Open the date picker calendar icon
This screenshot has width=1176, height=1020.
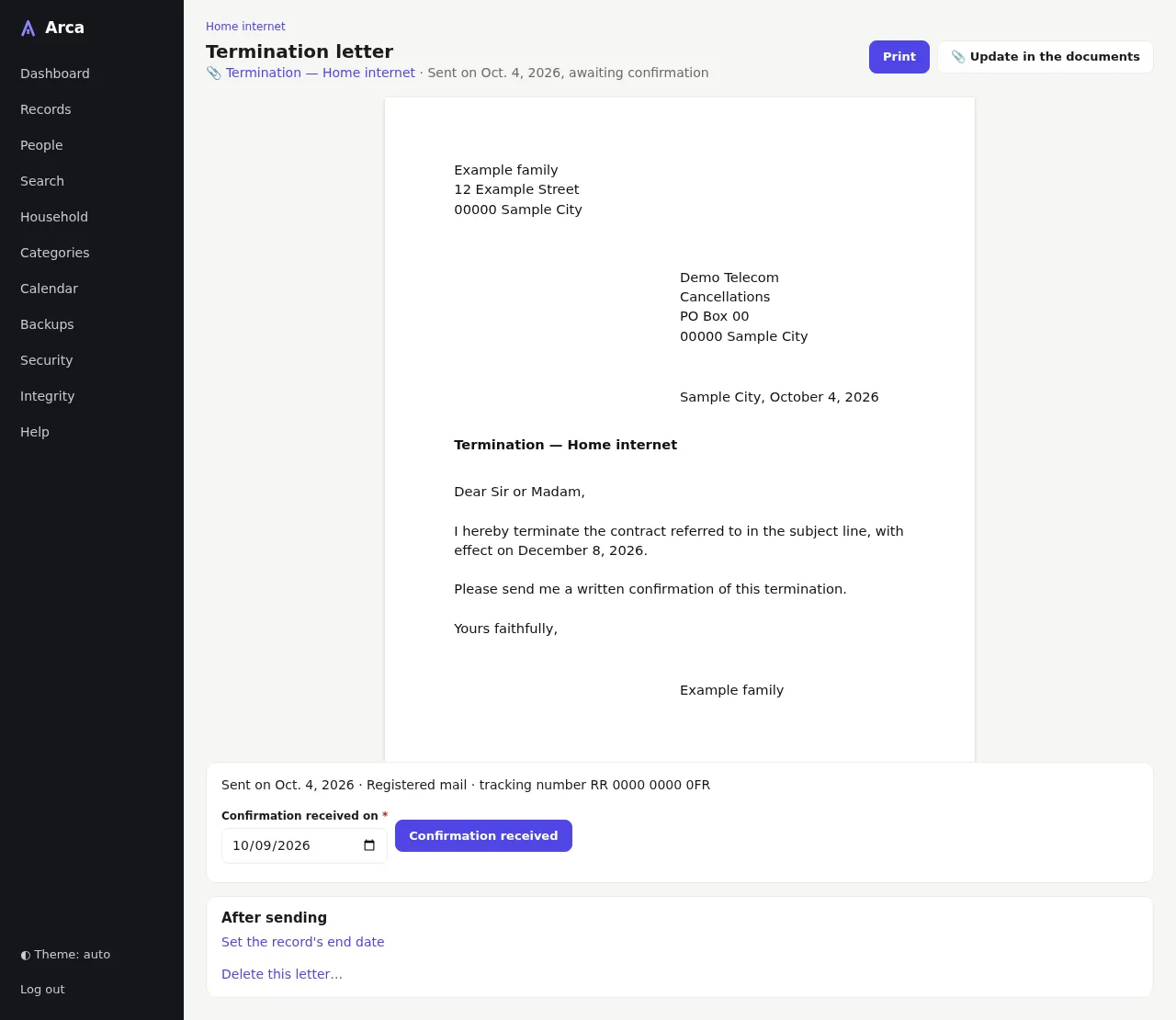[369, 845]
